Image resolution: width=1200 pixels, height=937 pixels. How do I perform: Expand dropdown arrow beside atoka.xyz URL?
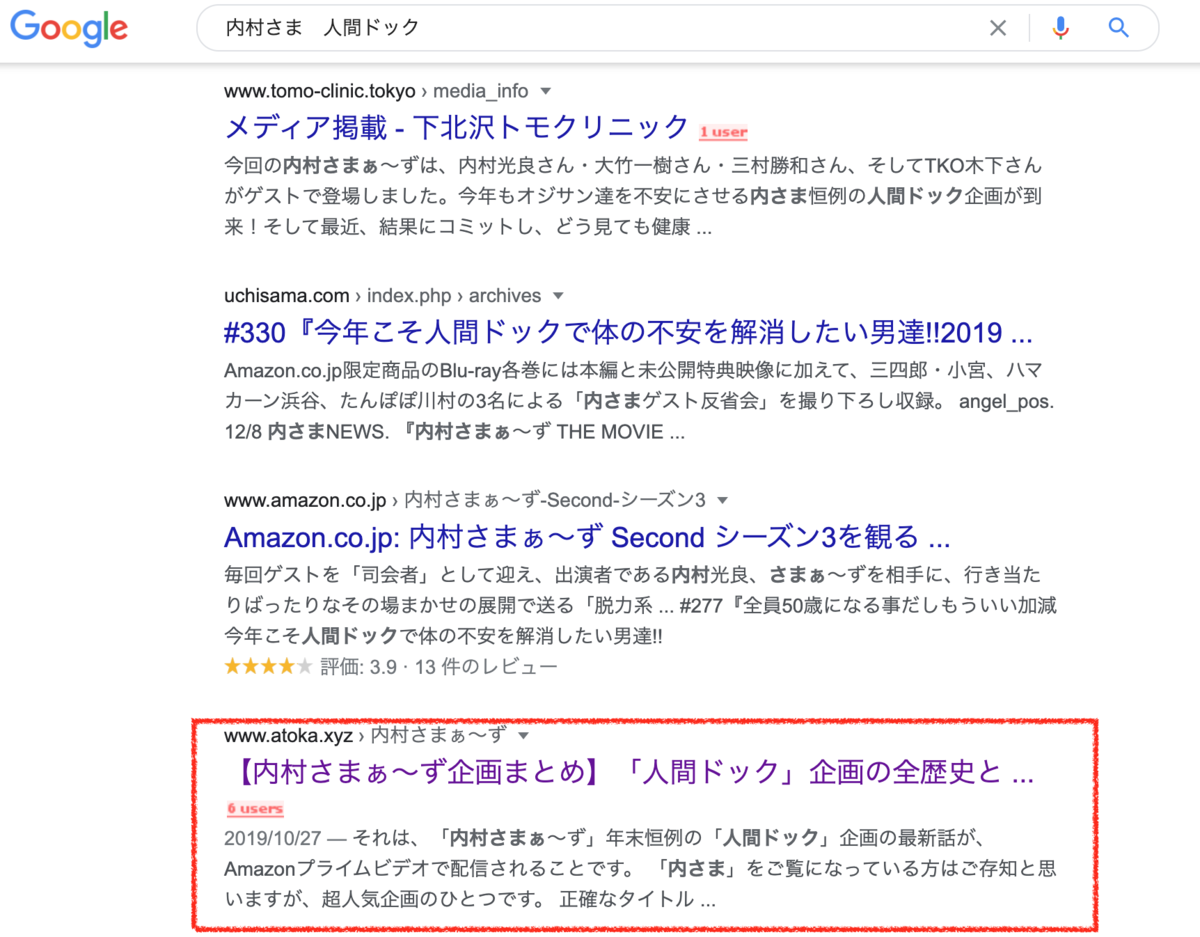coord(523,736)
